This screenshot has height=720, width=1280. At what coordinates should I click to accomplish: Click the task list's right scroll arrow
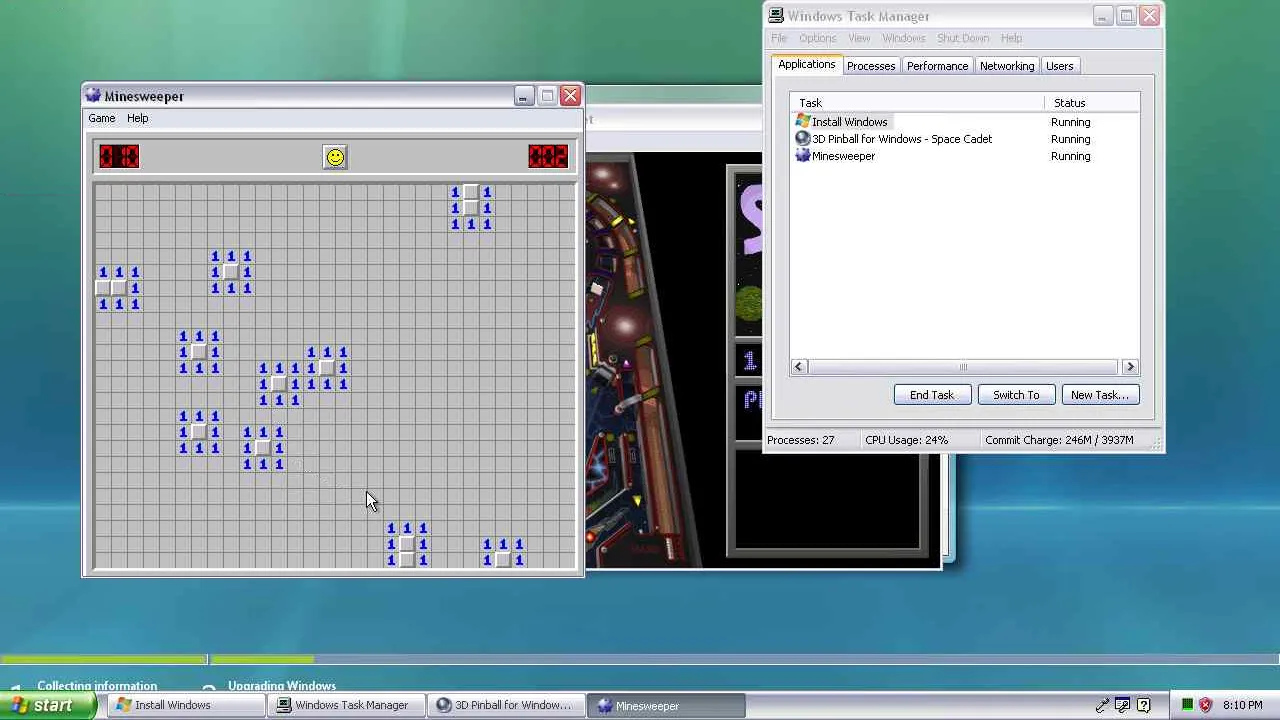(x=1131, y=367)
